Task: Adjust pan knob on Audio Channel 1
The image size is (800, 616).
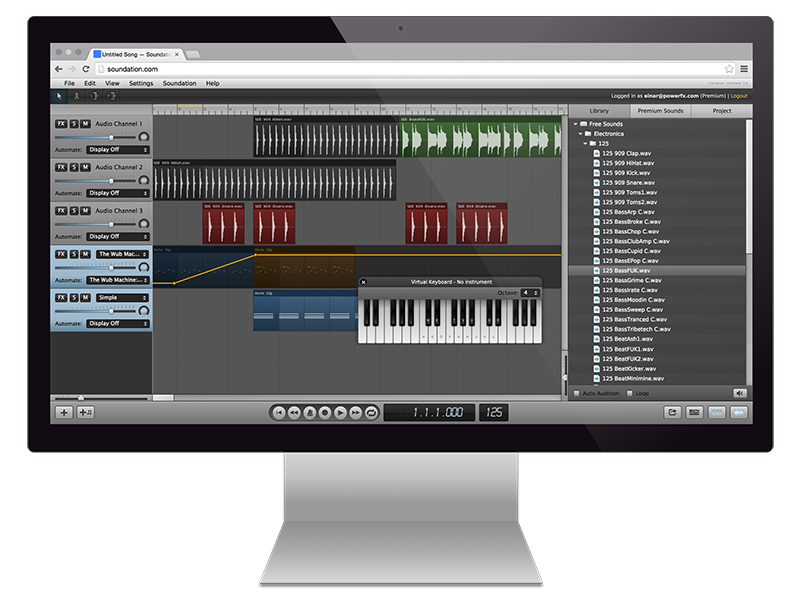Action: [144, 137]
